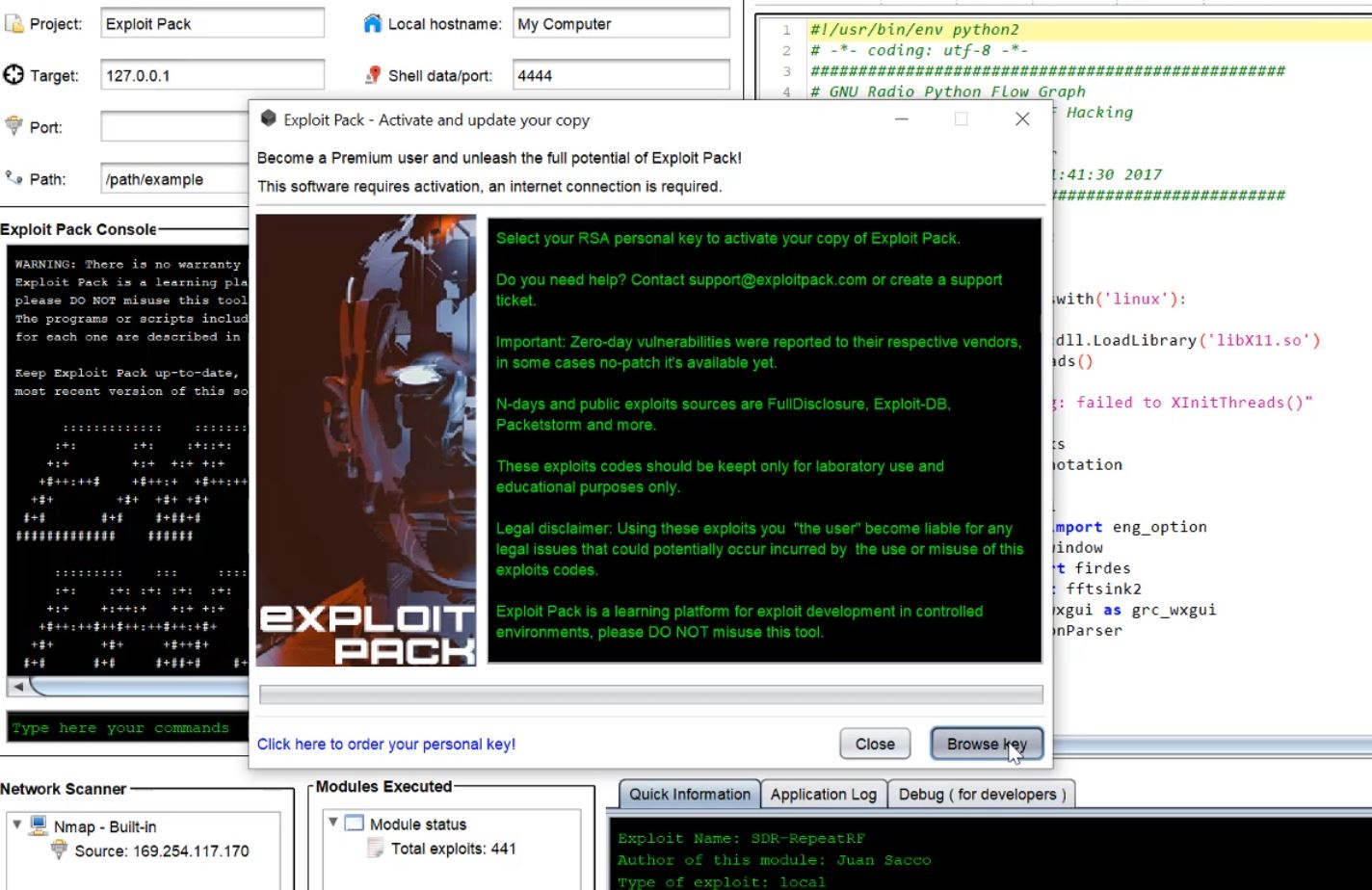The width and height of the screenshot is (1372, 890).
Task: Click the Nmap Built-in computer icon
Action: click(39, 825)
